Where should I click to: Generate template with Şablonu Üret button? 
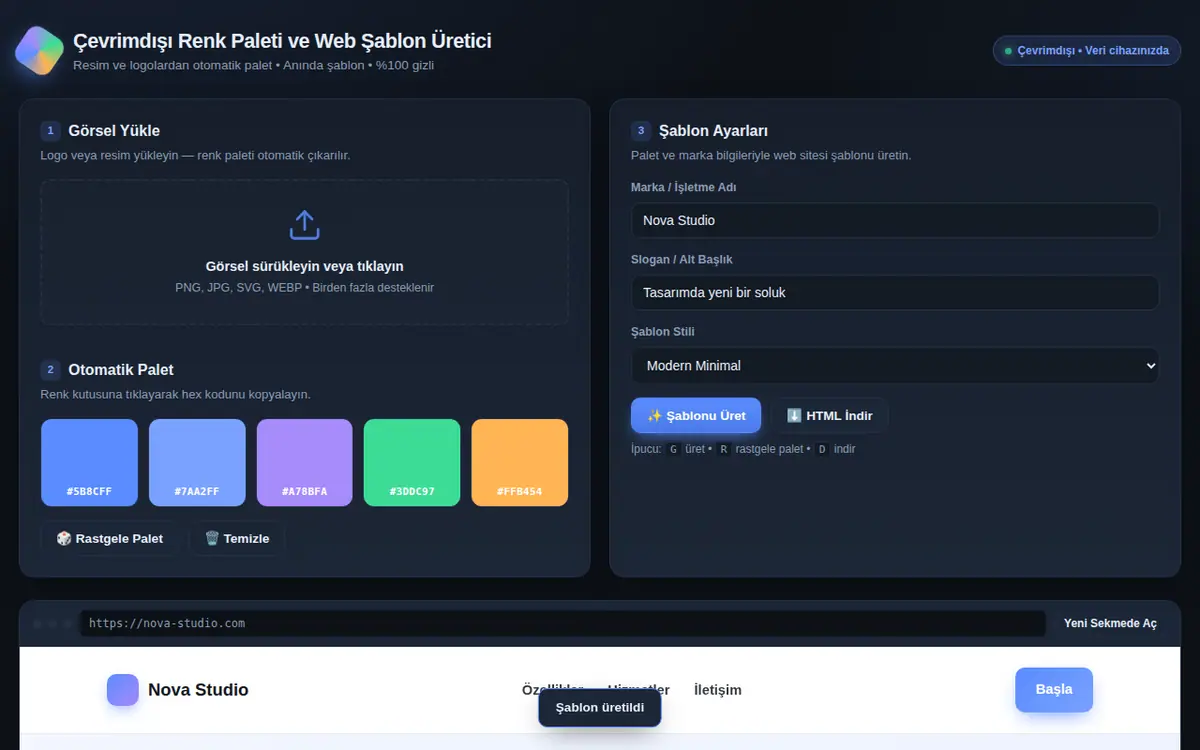coord(696,416)
